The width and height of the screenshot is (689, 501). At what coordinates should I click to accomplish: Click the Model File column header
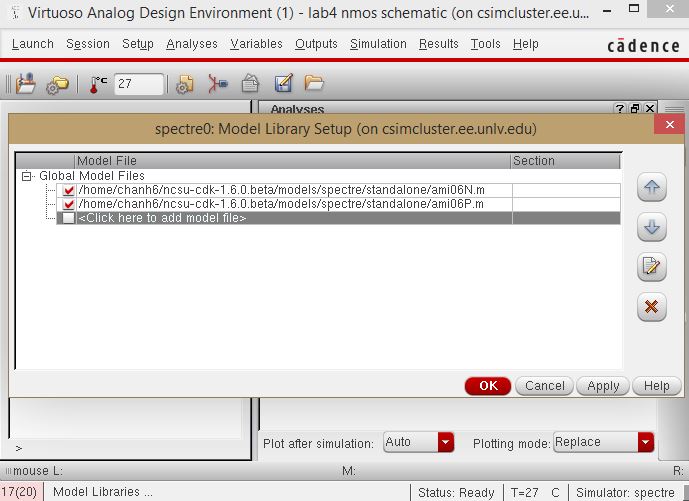tap(293, 161)
